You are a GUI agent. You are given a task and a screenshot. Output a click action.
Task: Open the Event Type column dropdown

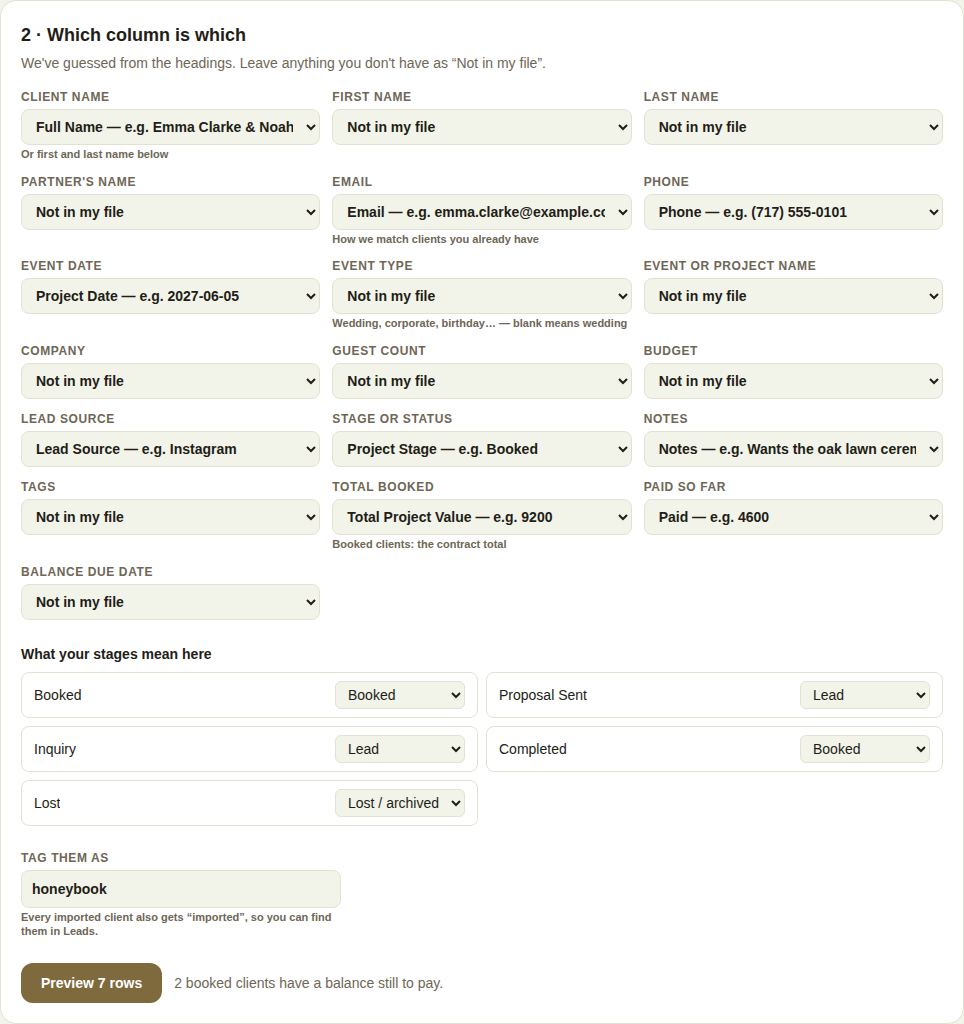pyautogui.click(x=481, y=296)
